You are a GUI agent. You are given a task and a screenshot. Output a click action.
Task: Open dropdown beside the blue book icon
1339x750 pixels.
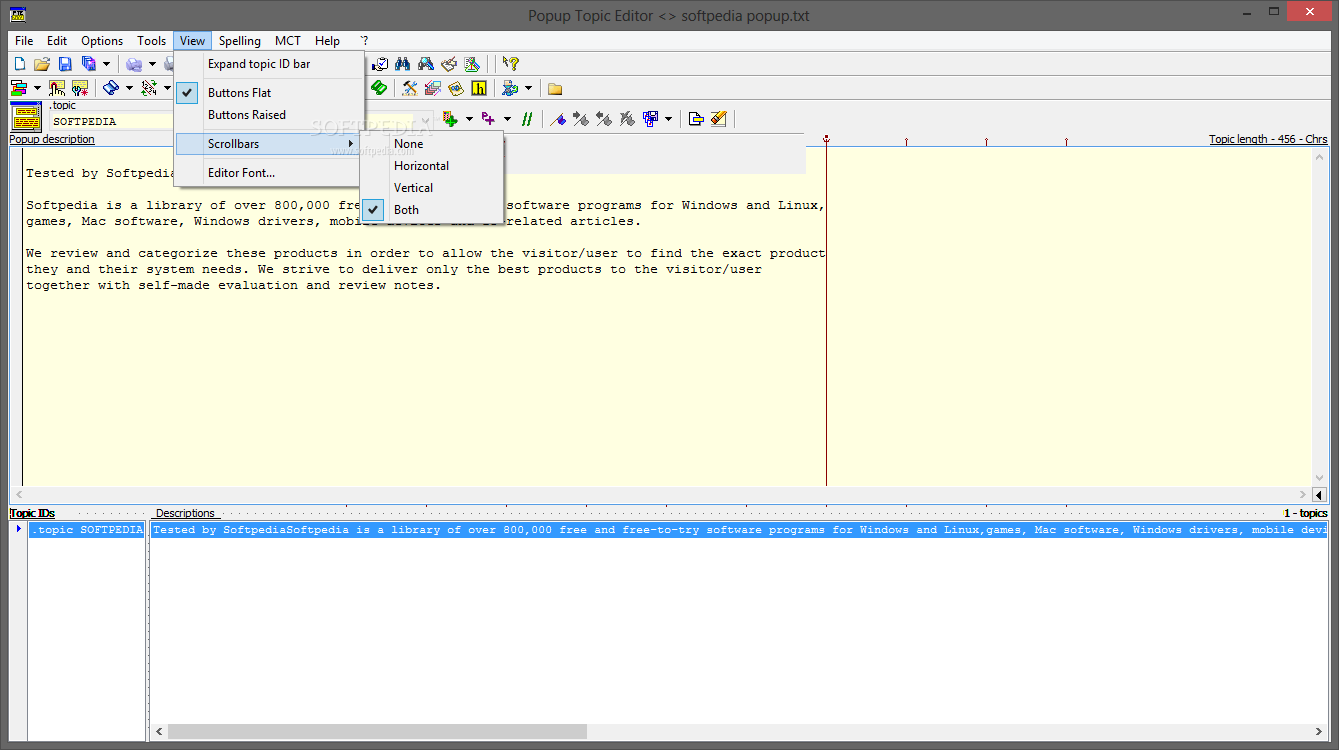[x=129, y=88]
